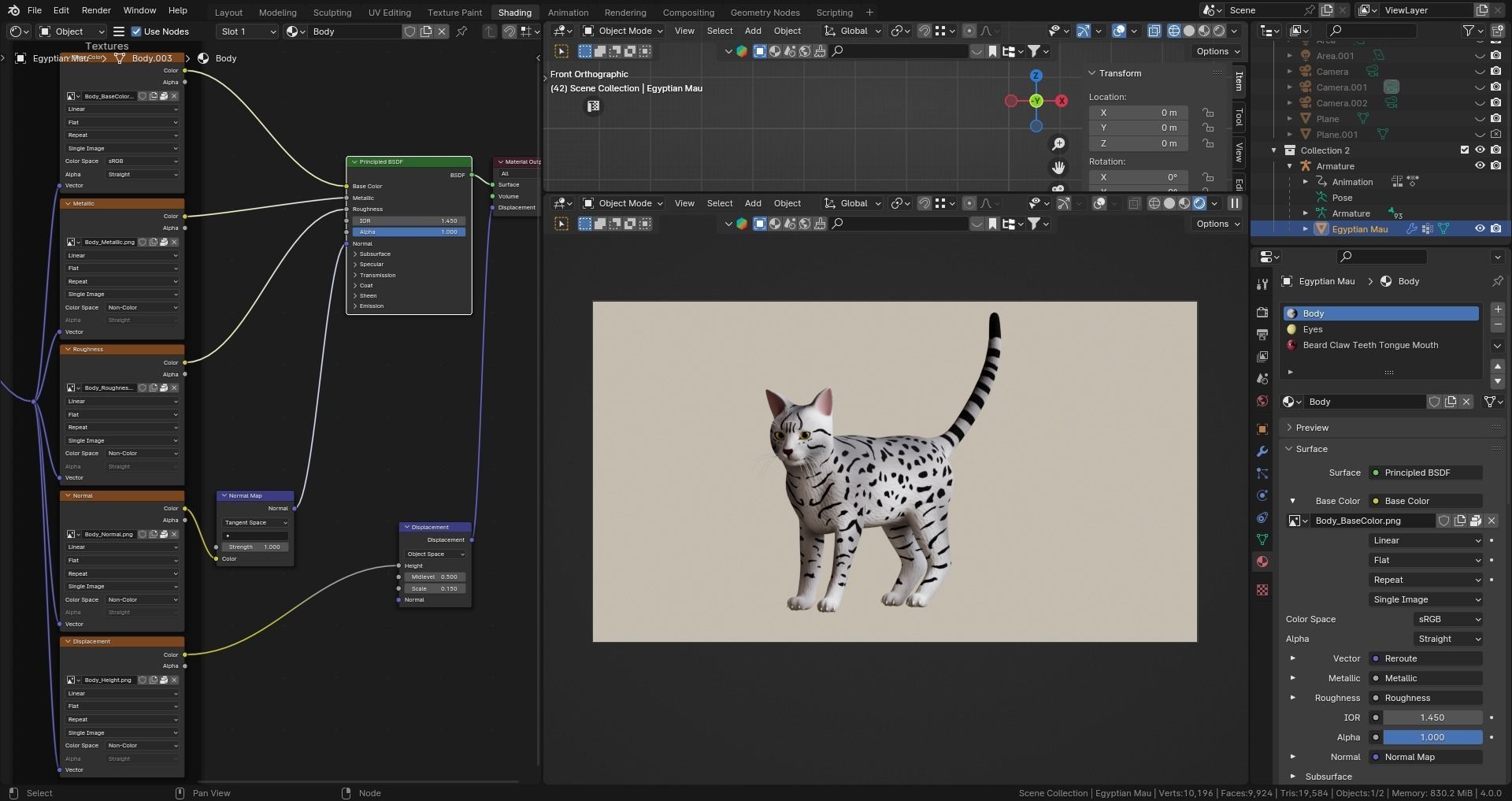Open the Physics properties tab
Viewport: 1512px width, 801px height.
[1262, 495]
